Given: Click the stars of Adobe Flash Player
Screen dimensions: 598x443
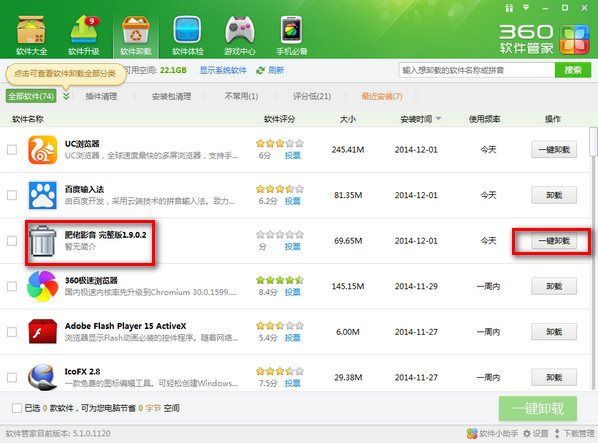Looking at the screenshot, I should pos(280,326).
